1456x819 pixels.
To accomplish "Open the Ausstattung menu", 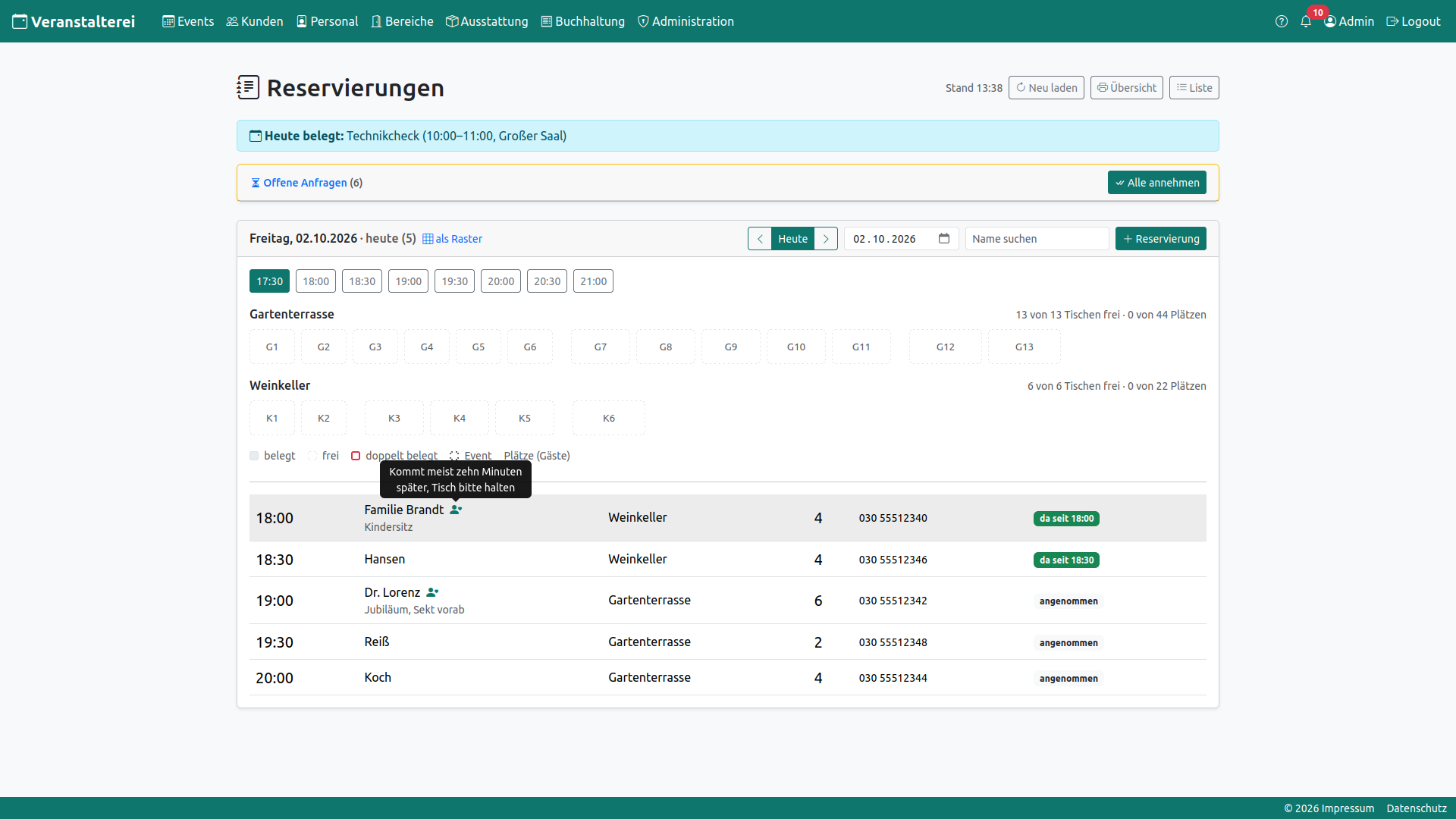I will click(x=487, y=21).
